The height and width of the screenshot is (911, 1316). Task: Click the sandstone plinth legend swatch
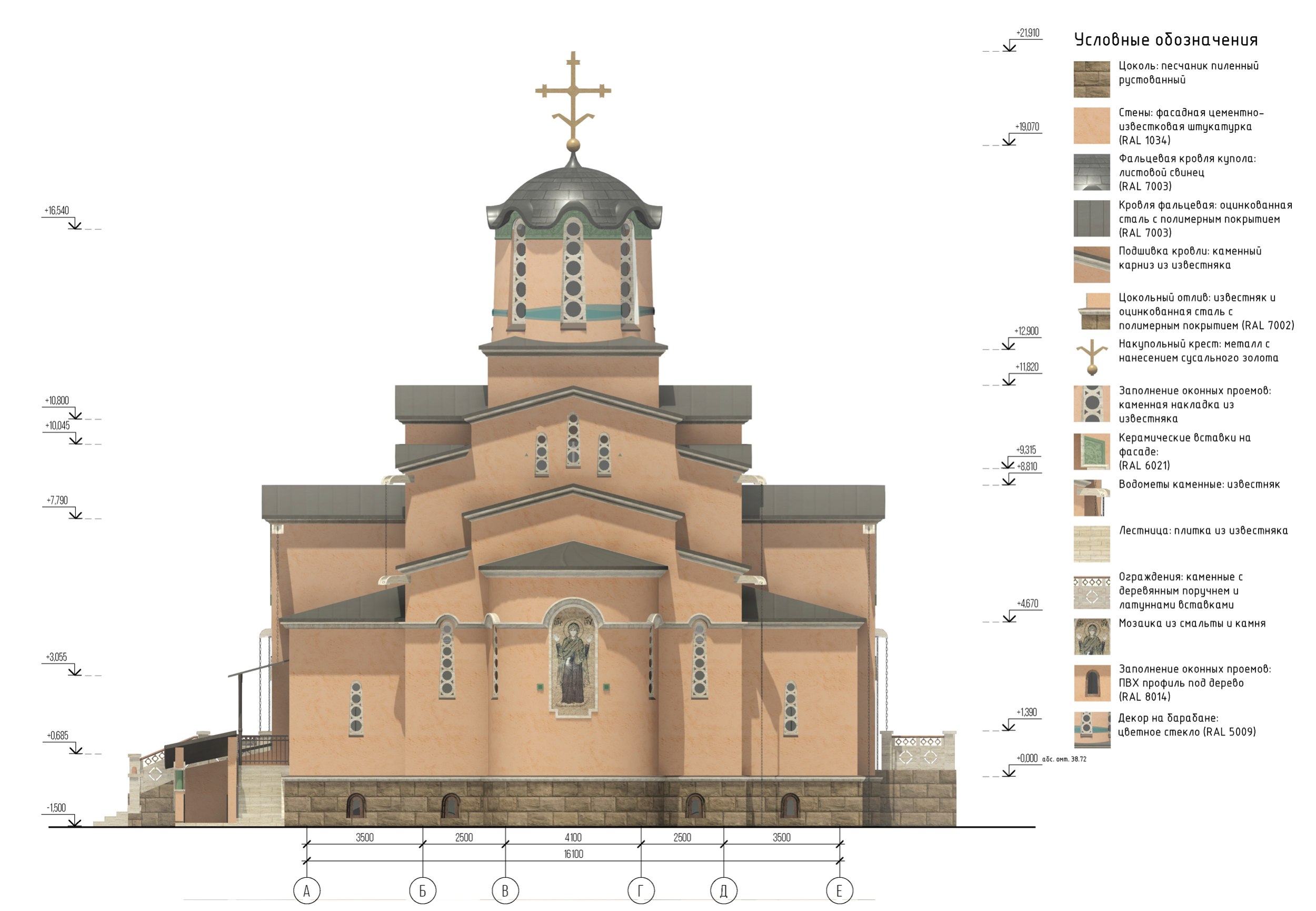point(1091,80)
